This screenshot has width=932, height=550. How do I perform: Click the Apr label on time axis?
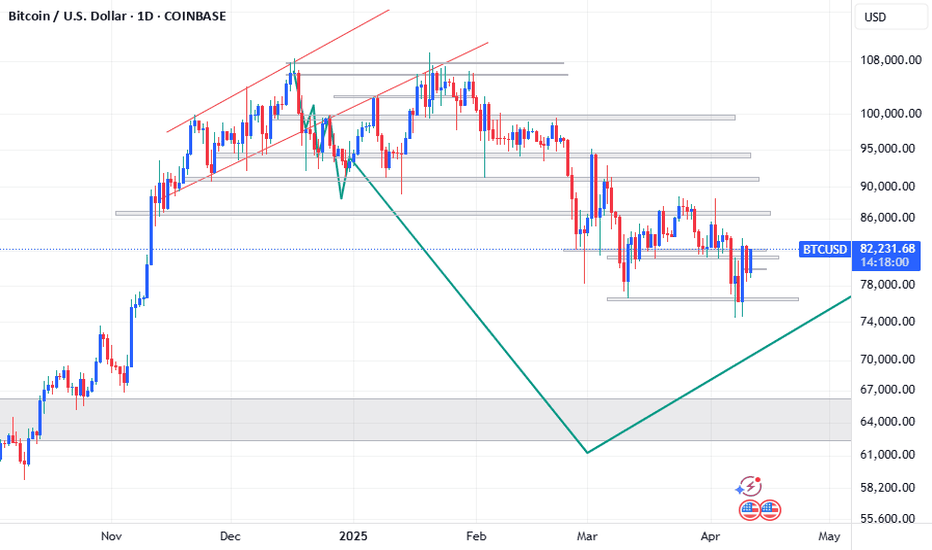(710, 536)
